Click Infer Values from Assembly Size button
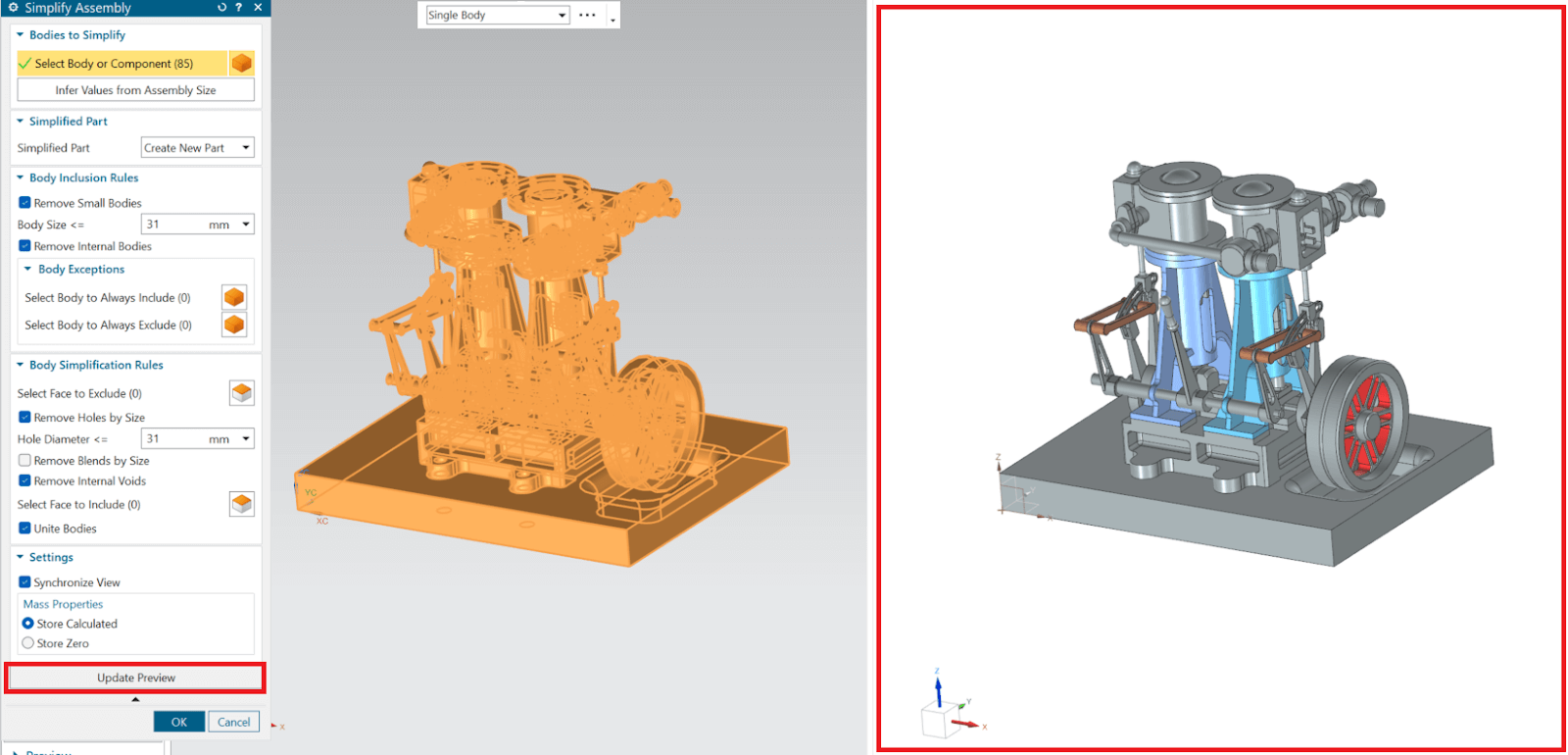Viewport: 1568px width, 755px height. 136,90
